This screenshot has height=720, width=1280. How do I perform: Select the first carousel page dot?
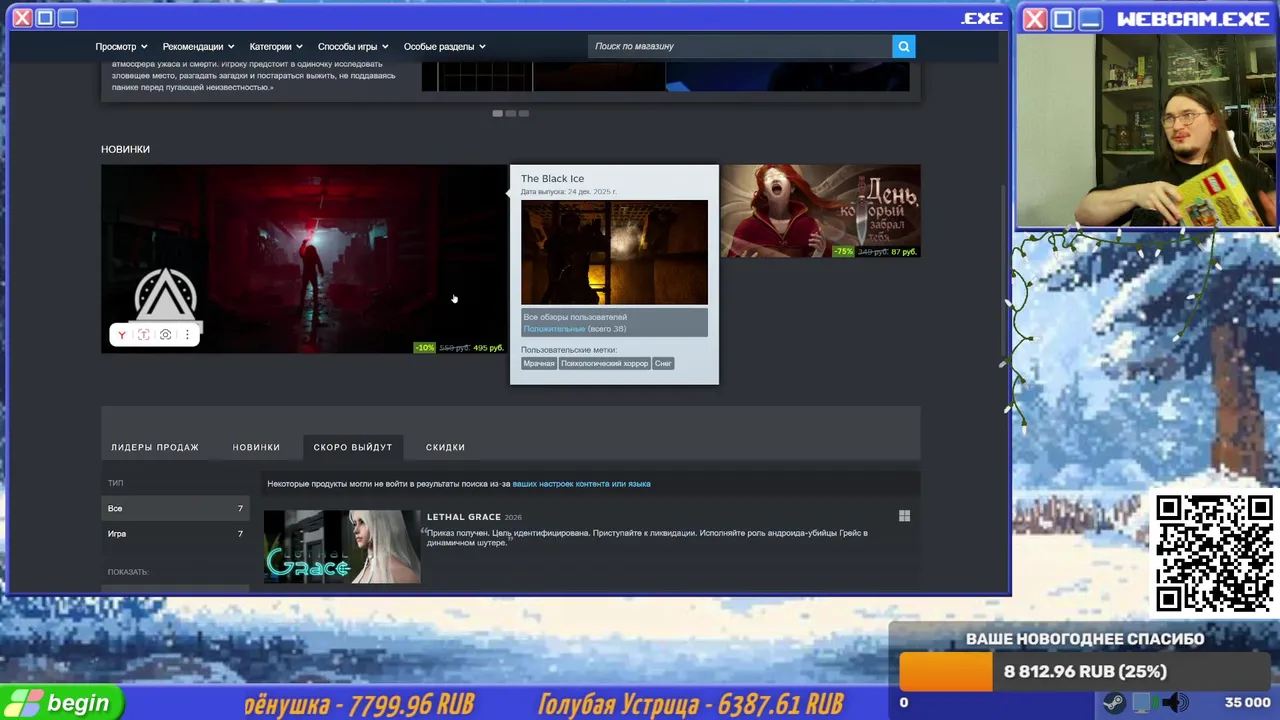[497, 113]
